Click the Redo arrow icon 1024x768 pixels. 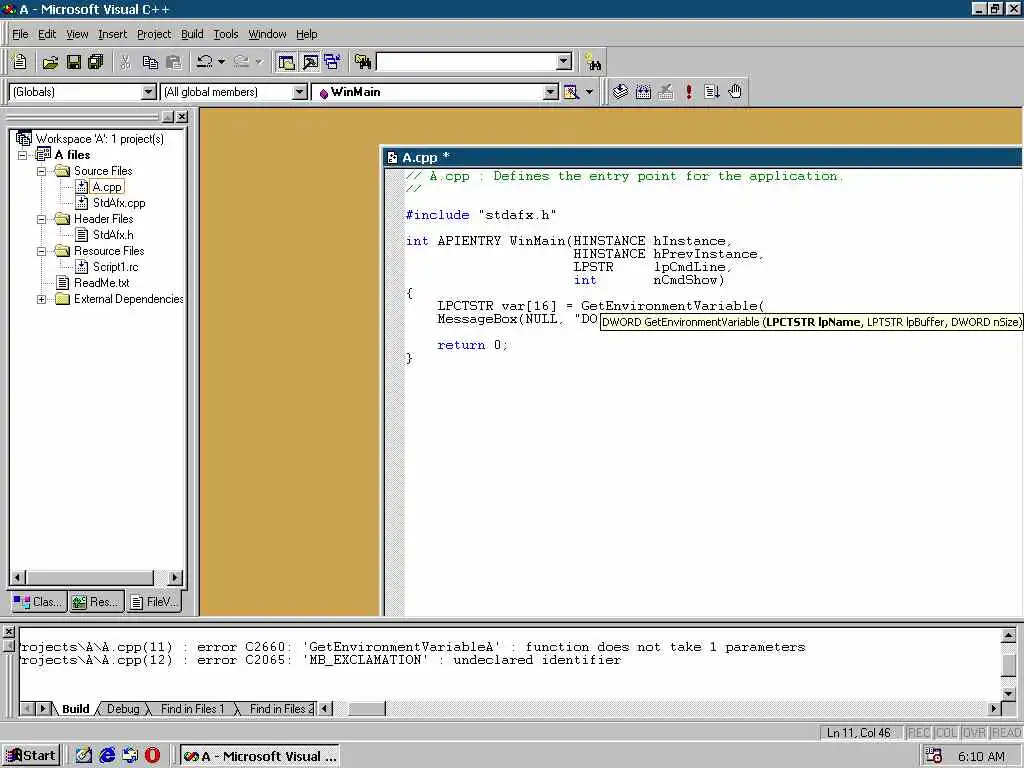tap(242, 62)
